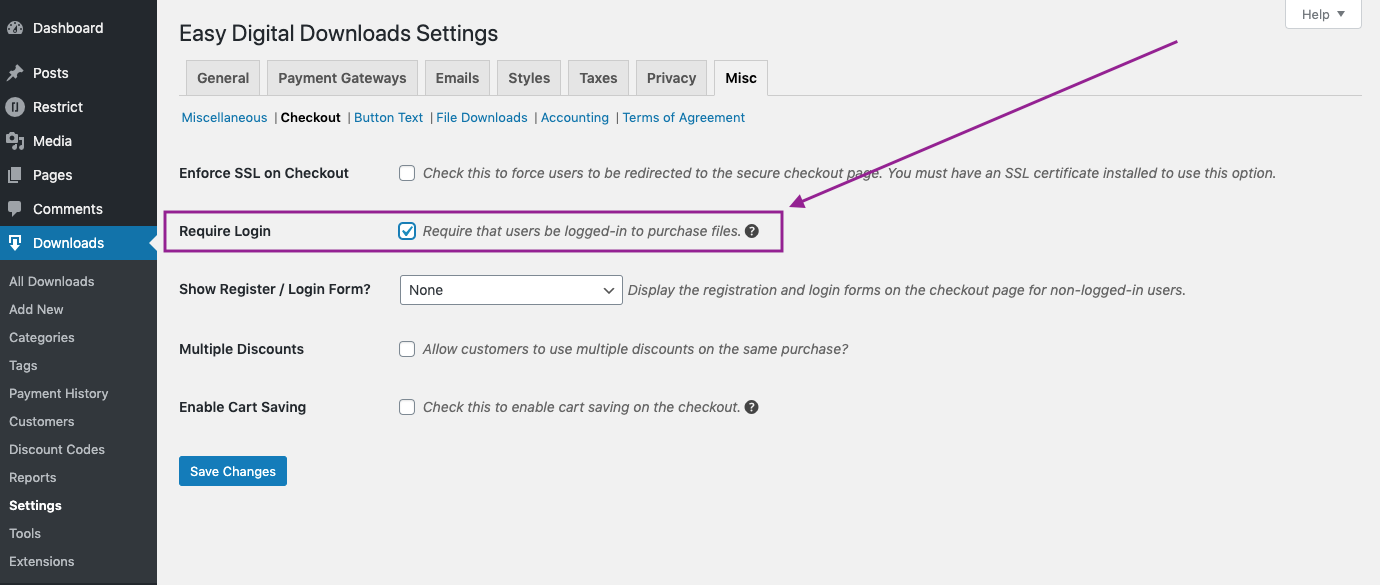This screenshot has width=1380, height=585.
Task: Switch to the Payment Gateways tab
Action: (342, 78)
